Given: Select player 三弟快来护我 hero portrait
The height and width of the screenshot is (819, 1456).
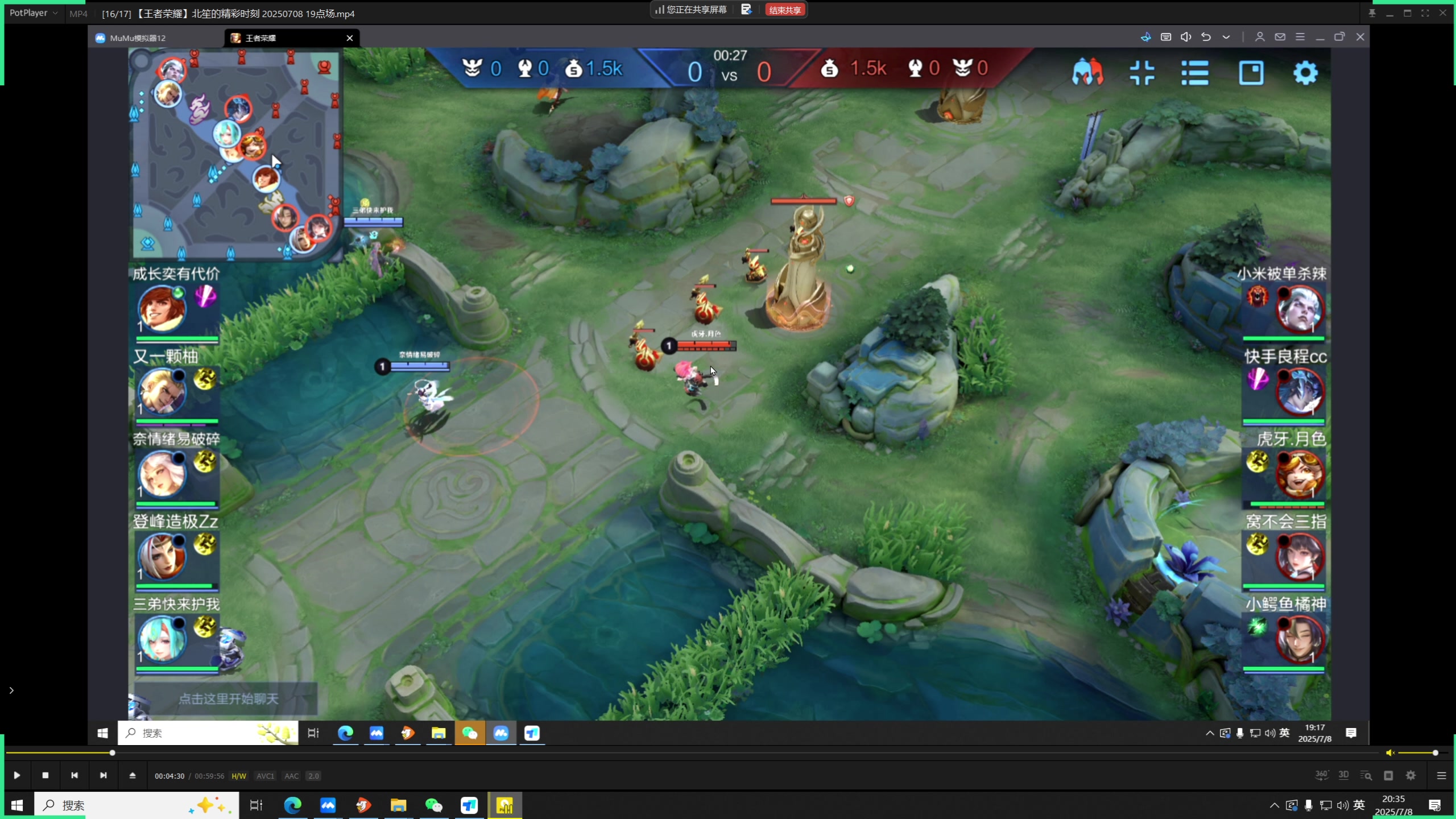Looking at the screenshot, I should click(163, 639).
